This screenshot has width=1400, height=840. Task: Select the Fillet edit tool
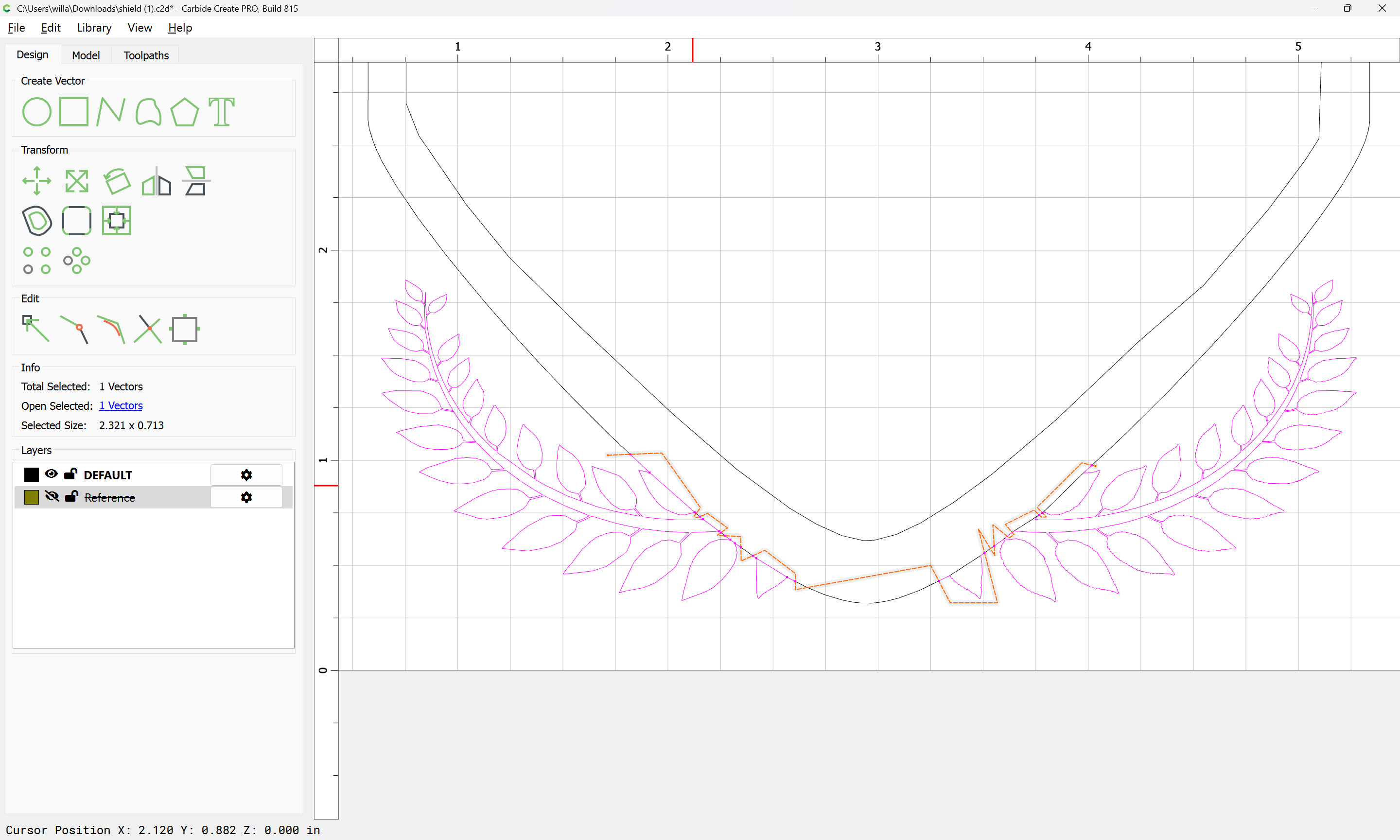point(111,329)
